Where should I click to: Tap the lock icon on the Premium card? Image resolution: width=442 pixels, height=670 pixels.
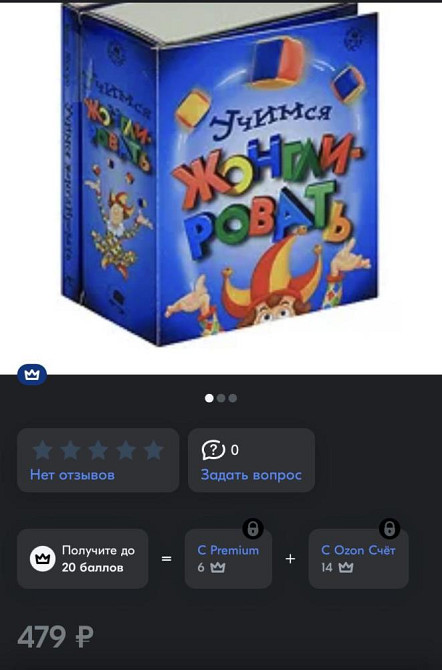[x=253, y=529]
